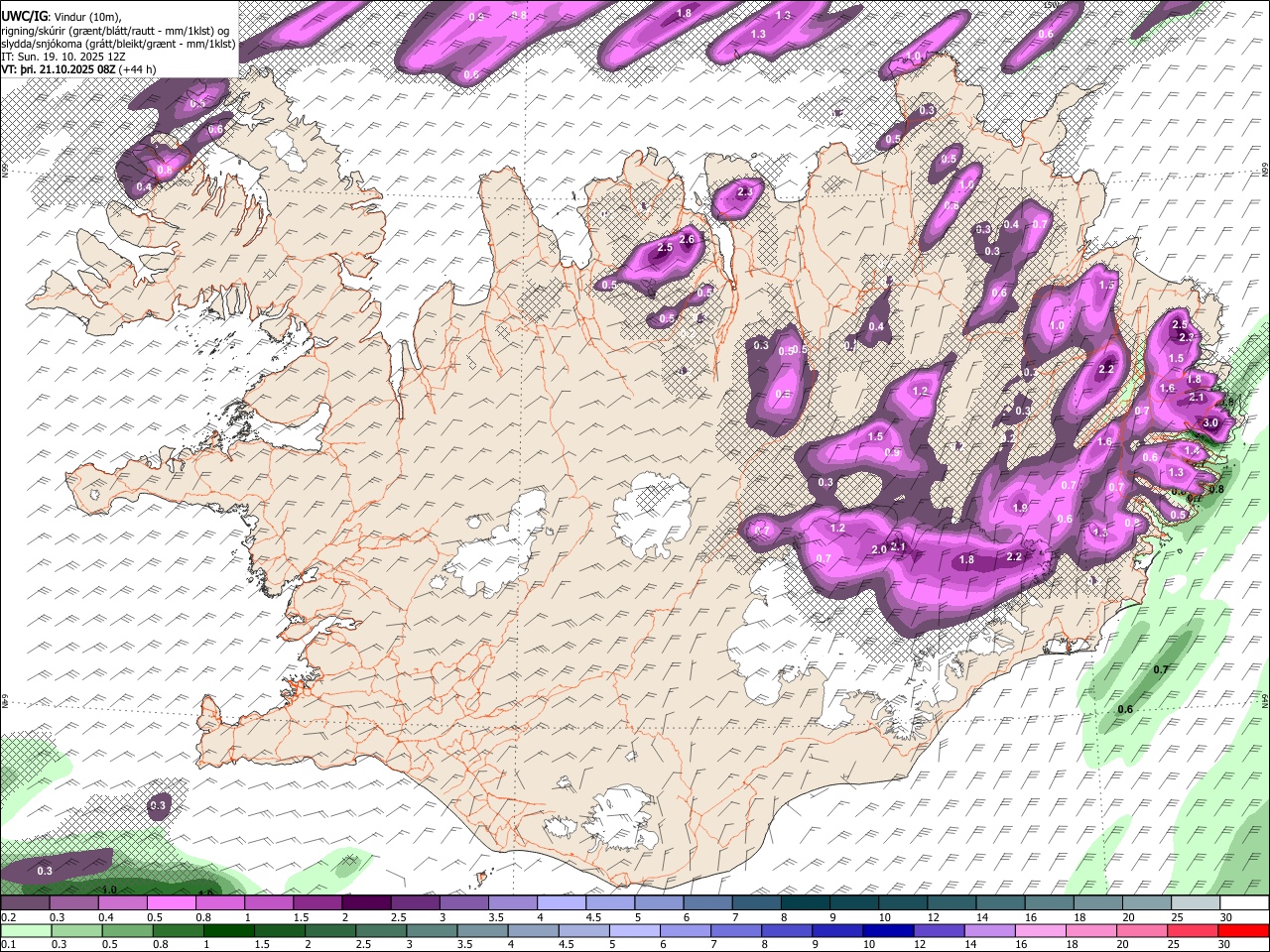Click the 2.6 snowfall value in the north
The width and height of the screenshot is (1270, 952).
pyautogui.click(x=686, y=239)
